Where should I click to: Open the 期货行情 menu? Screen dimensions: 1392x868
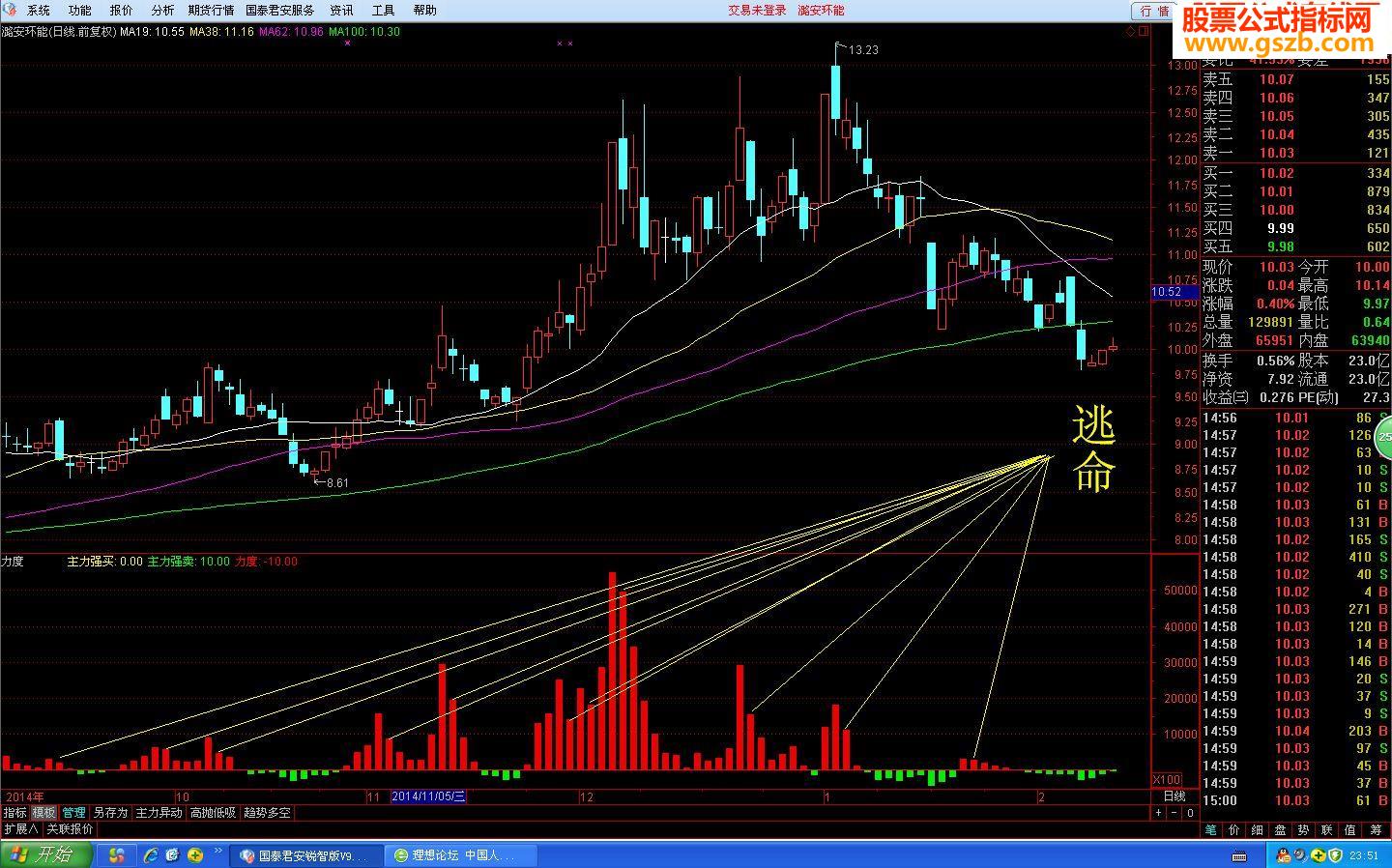point(211,10)
